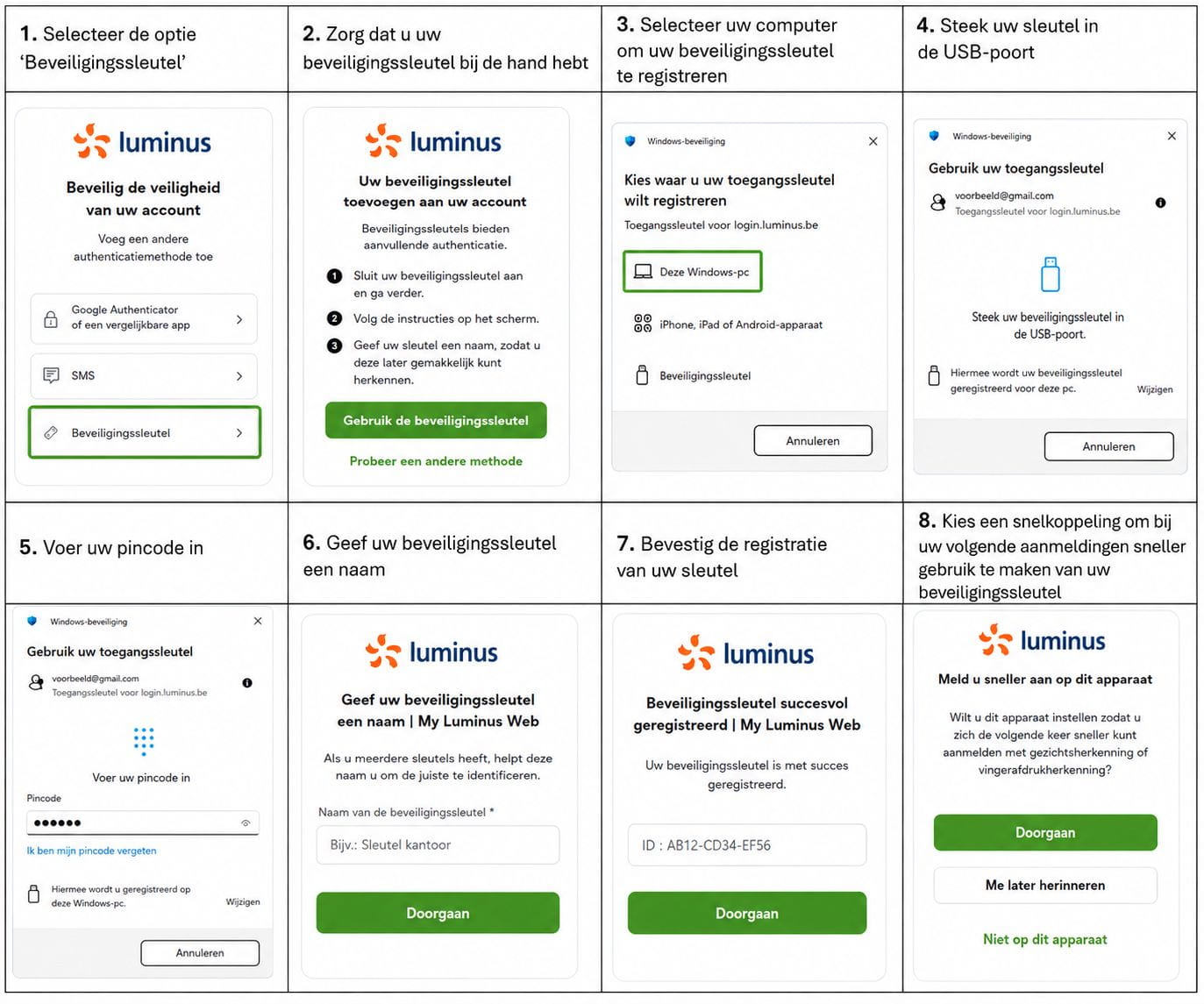Image resolution: width=1204 pixels, height=1004 pixels.
Task: Click 'Niet op dit apparaat' link
Action: pos(1045,939)
